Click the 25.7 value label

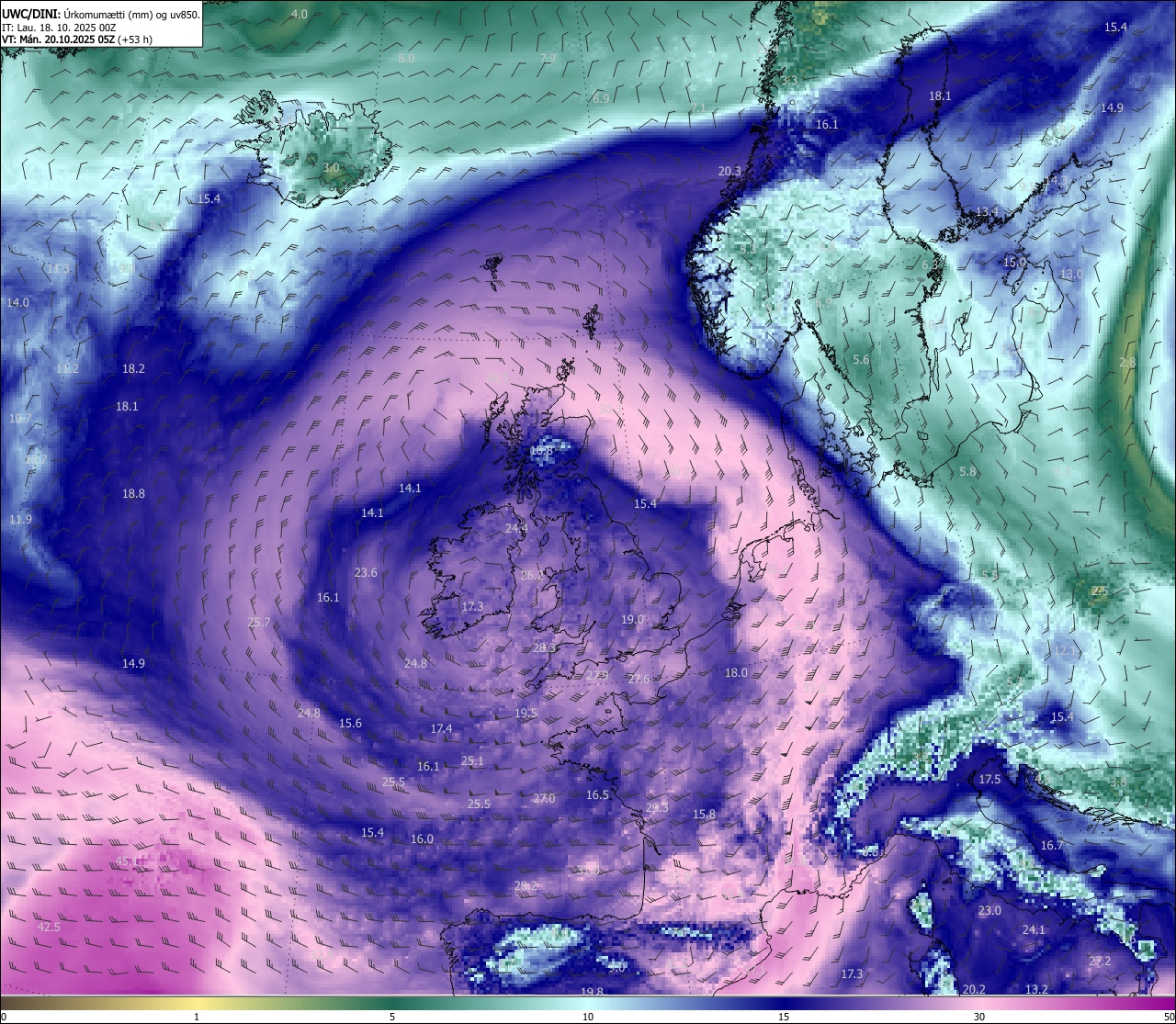tap(260, 622)
